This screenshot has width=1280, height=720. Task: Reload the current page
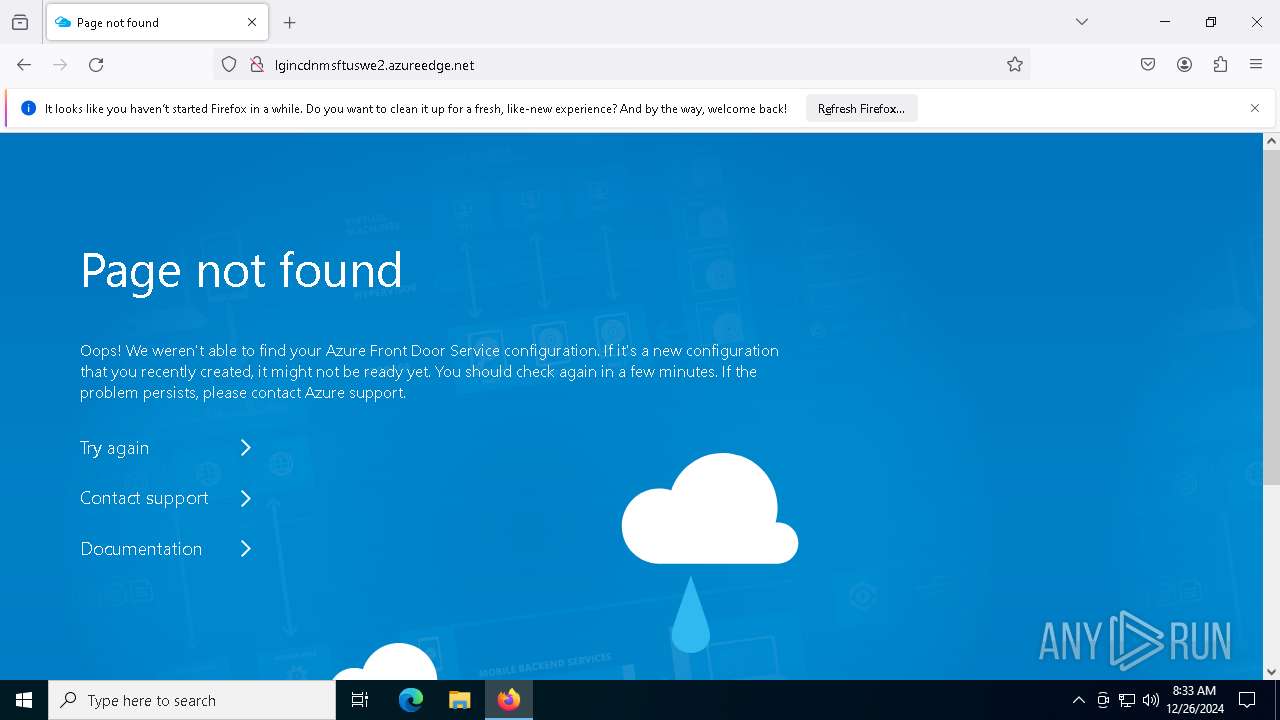tap(96, 65)
